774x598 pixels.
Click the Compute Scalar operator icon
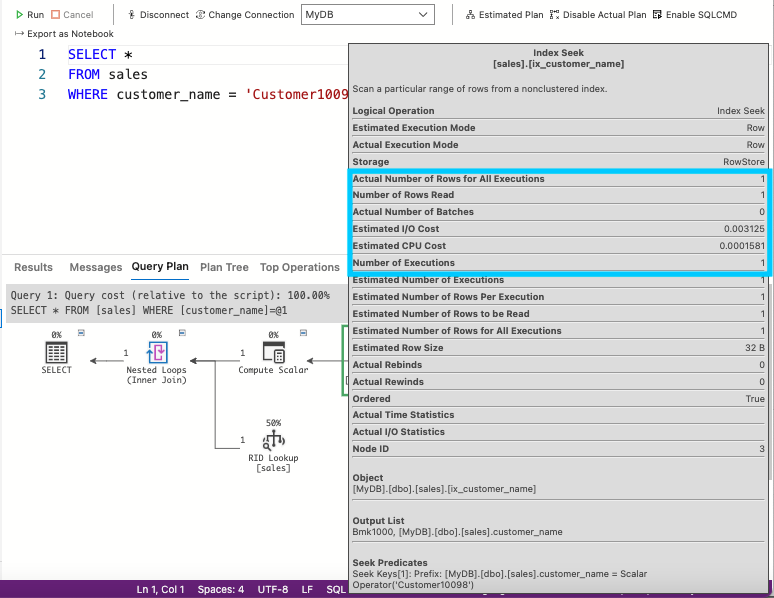pos(274,352)
